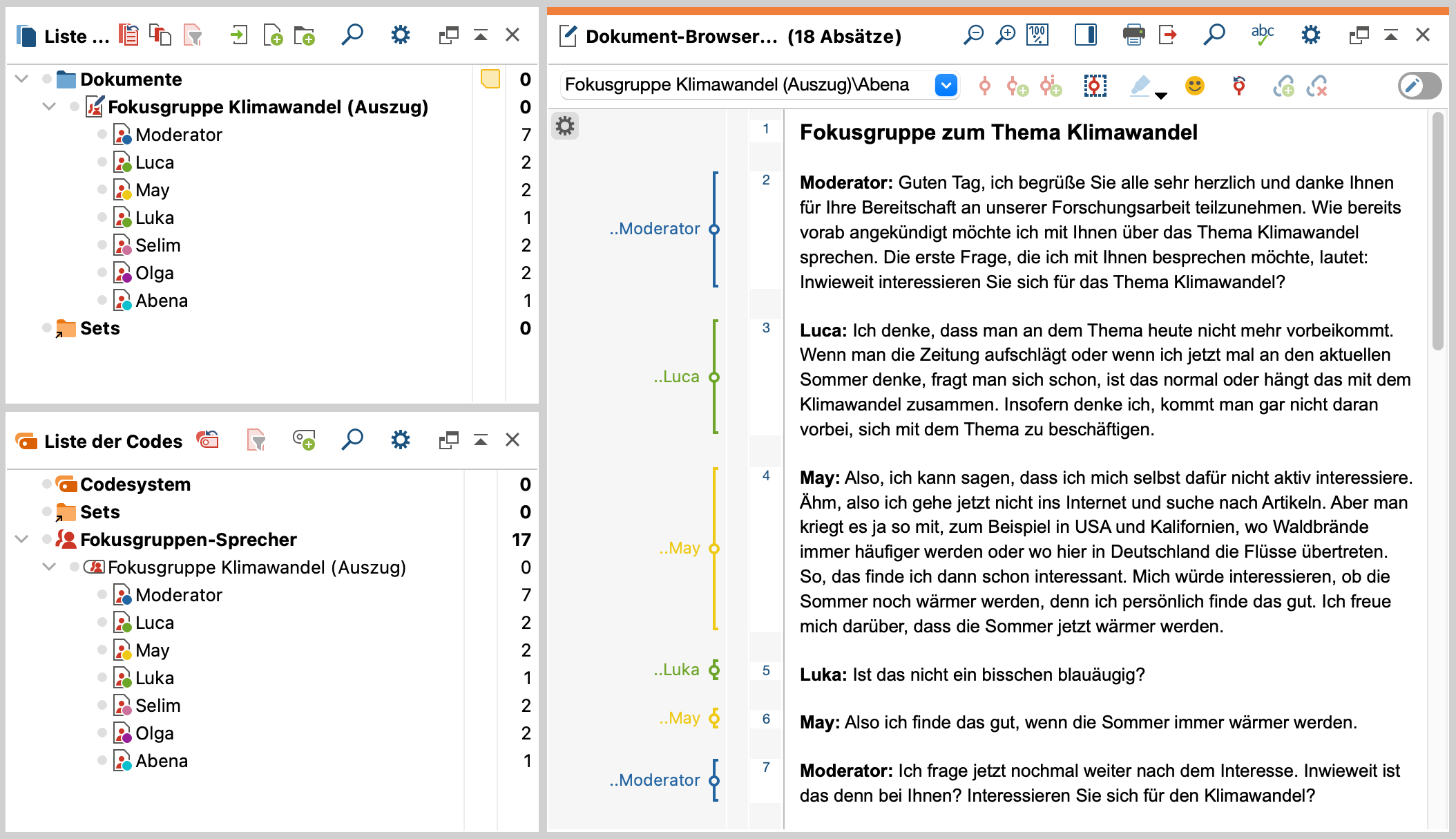This screenshot has height=839, width=1456.
Task: Open the document selector dropdown arrow
Action: tap(946, 85)
